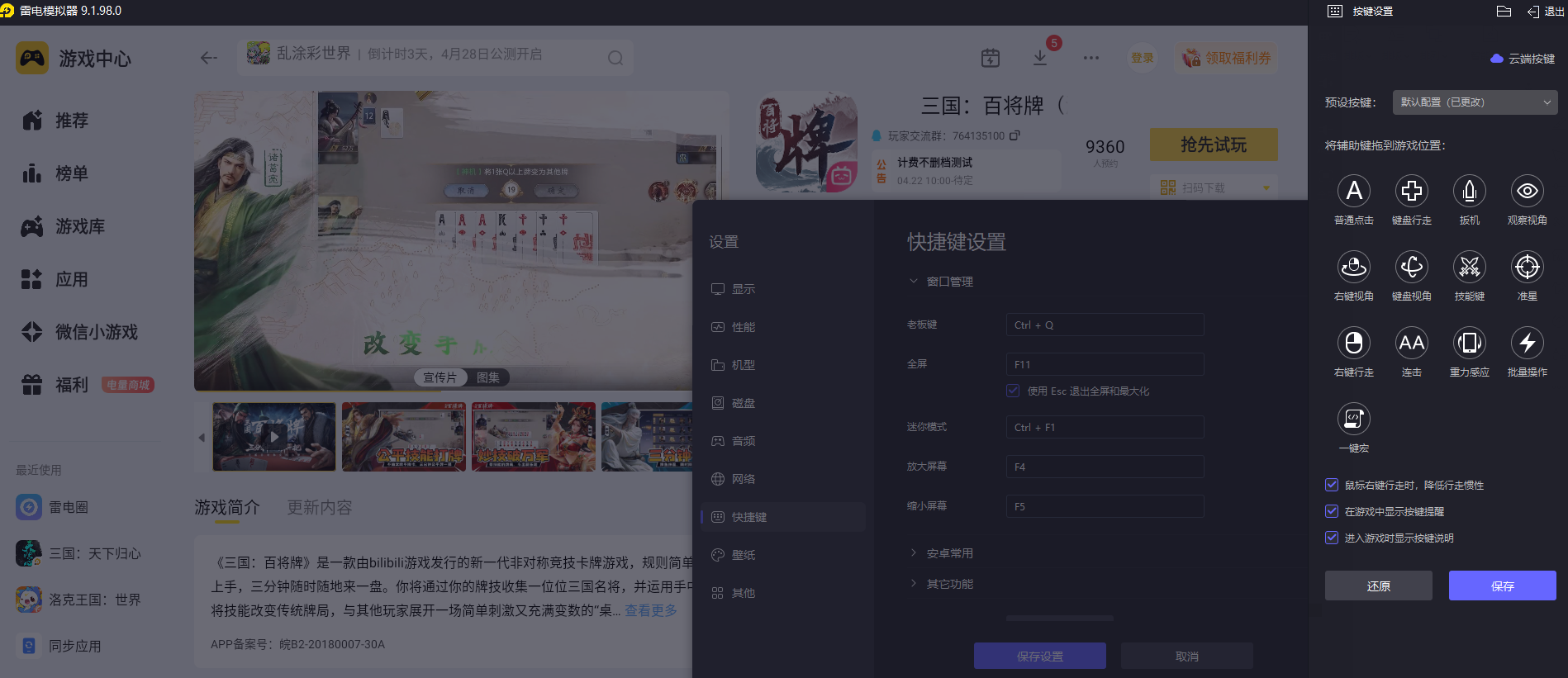
Task: Select the 右键视角 right-click view icon
Action: pyautogui.click(x=1353, y=267)
